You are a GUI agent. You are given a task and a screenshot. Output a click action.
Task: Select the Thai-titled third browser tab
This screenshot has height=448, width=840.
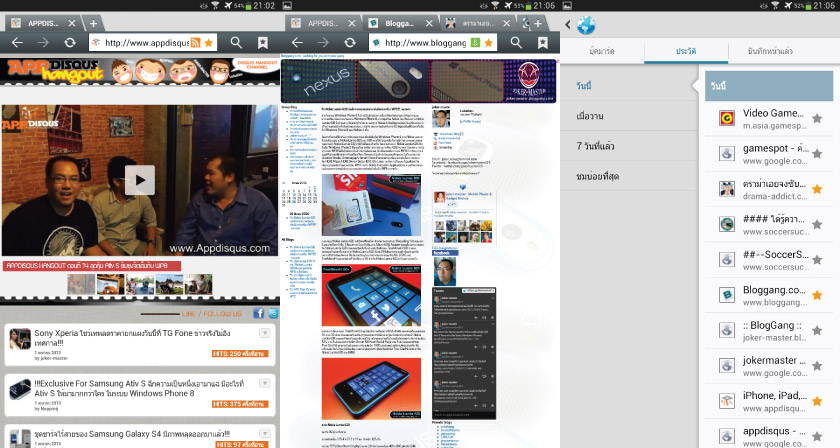pyautogui.click(x=477, y=24)
